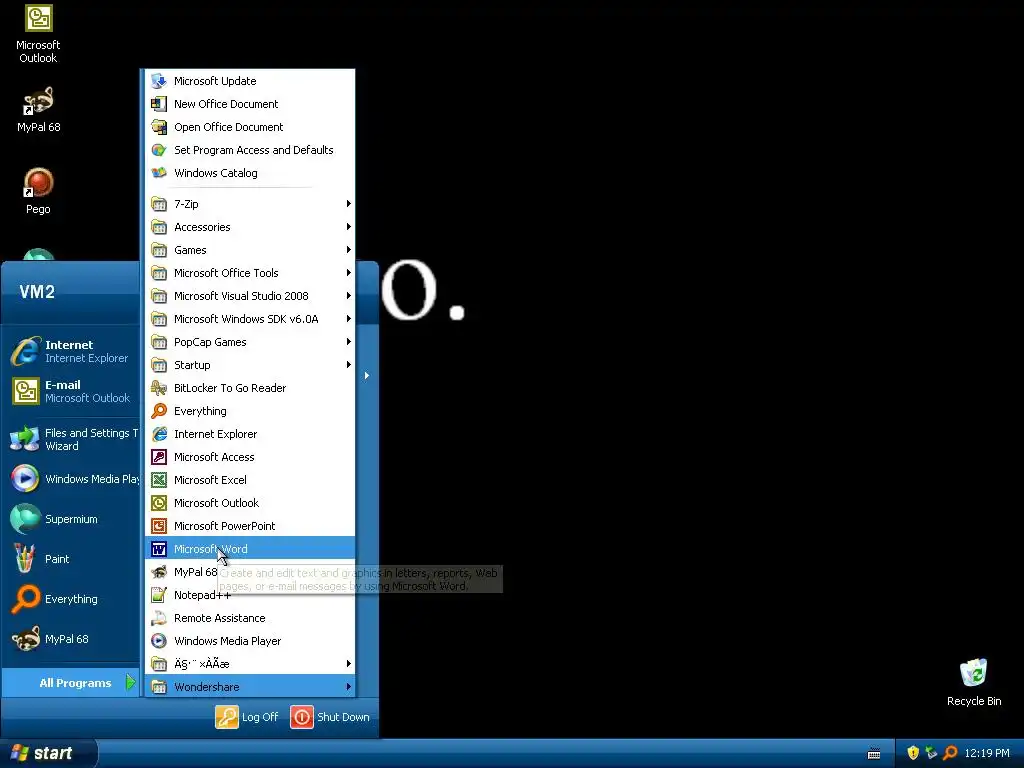1024x768 pixels.
Task: Click the VM2 user name header
Action: click(37, 291)
